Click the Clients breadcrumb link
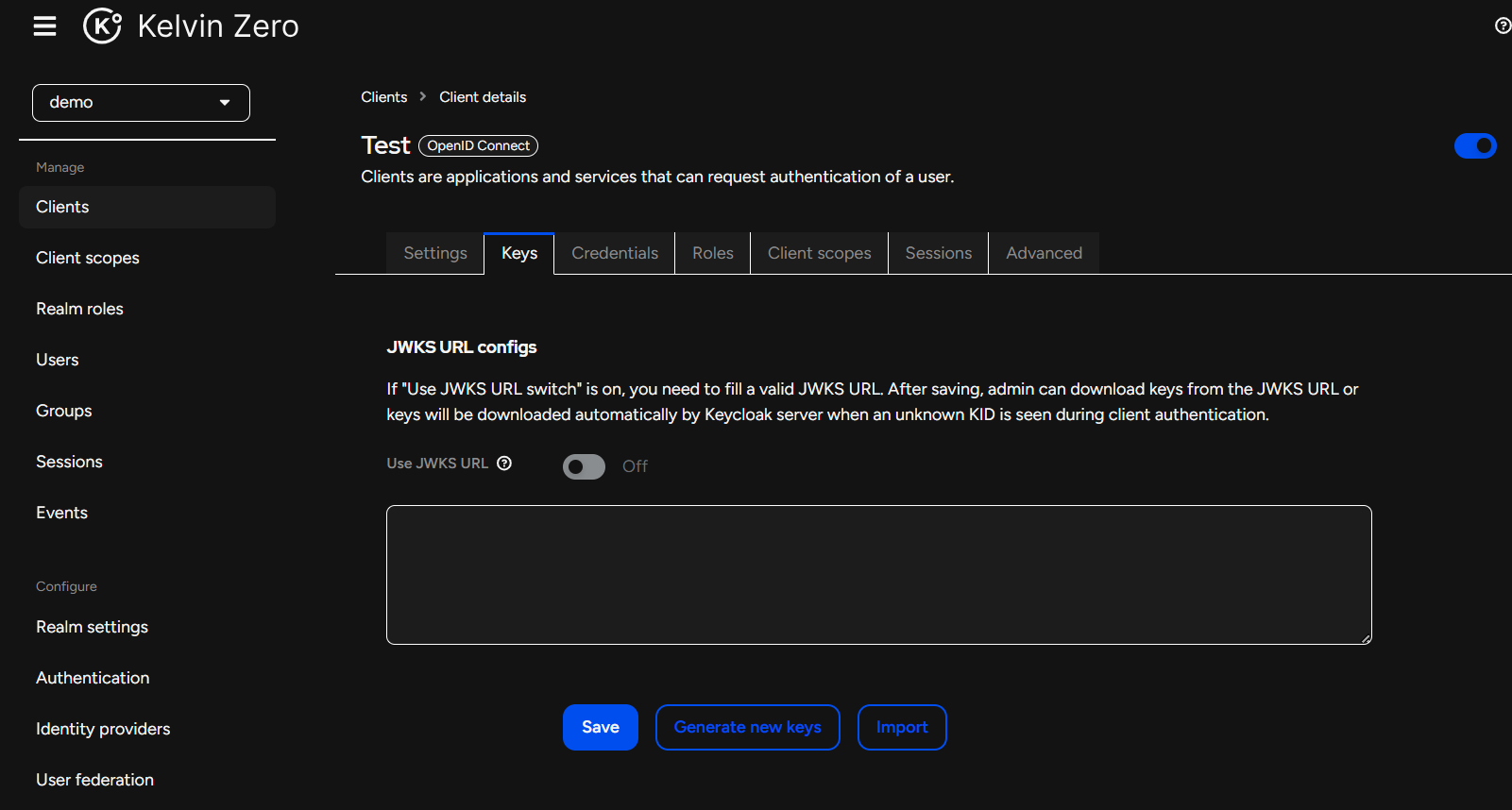1512x810 pixels. pyautogui.click(x=383, y=97)
